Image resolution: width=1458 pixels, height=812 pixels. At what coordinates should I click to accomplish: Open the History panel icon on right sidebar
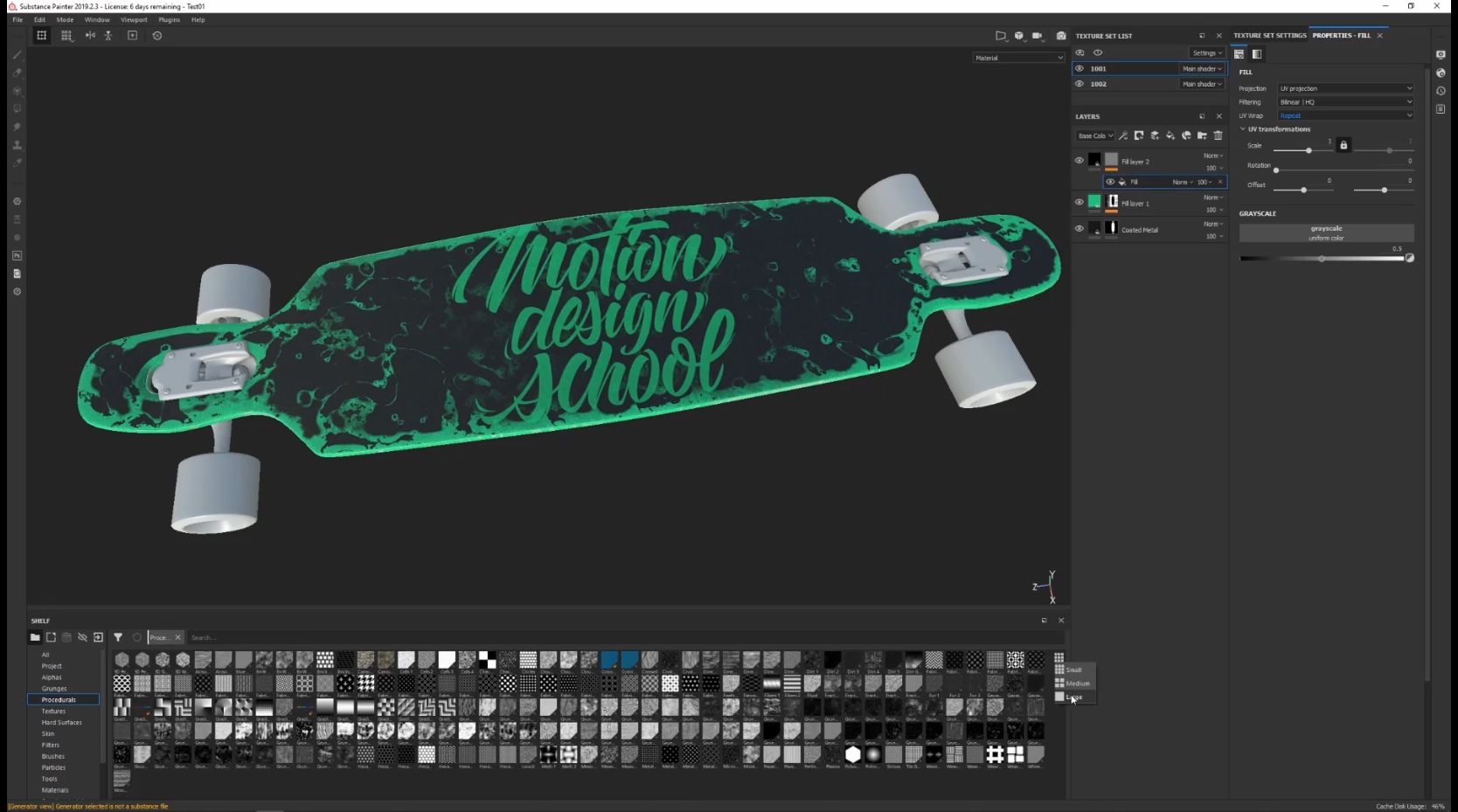click(1441, 91)
